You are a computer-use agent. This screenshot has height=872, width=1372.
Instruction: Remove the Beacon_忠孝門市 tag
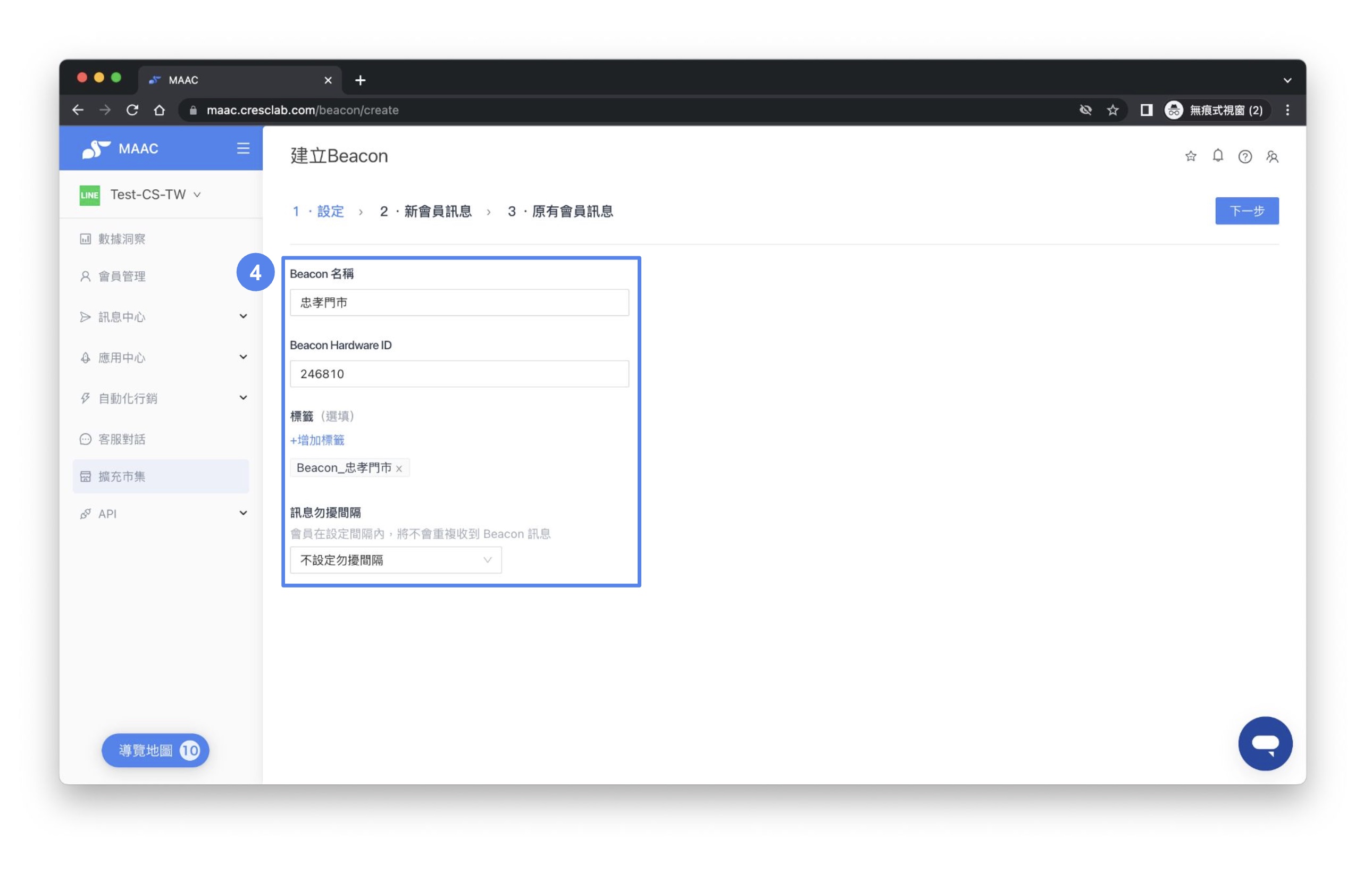[x=399, y=469]
